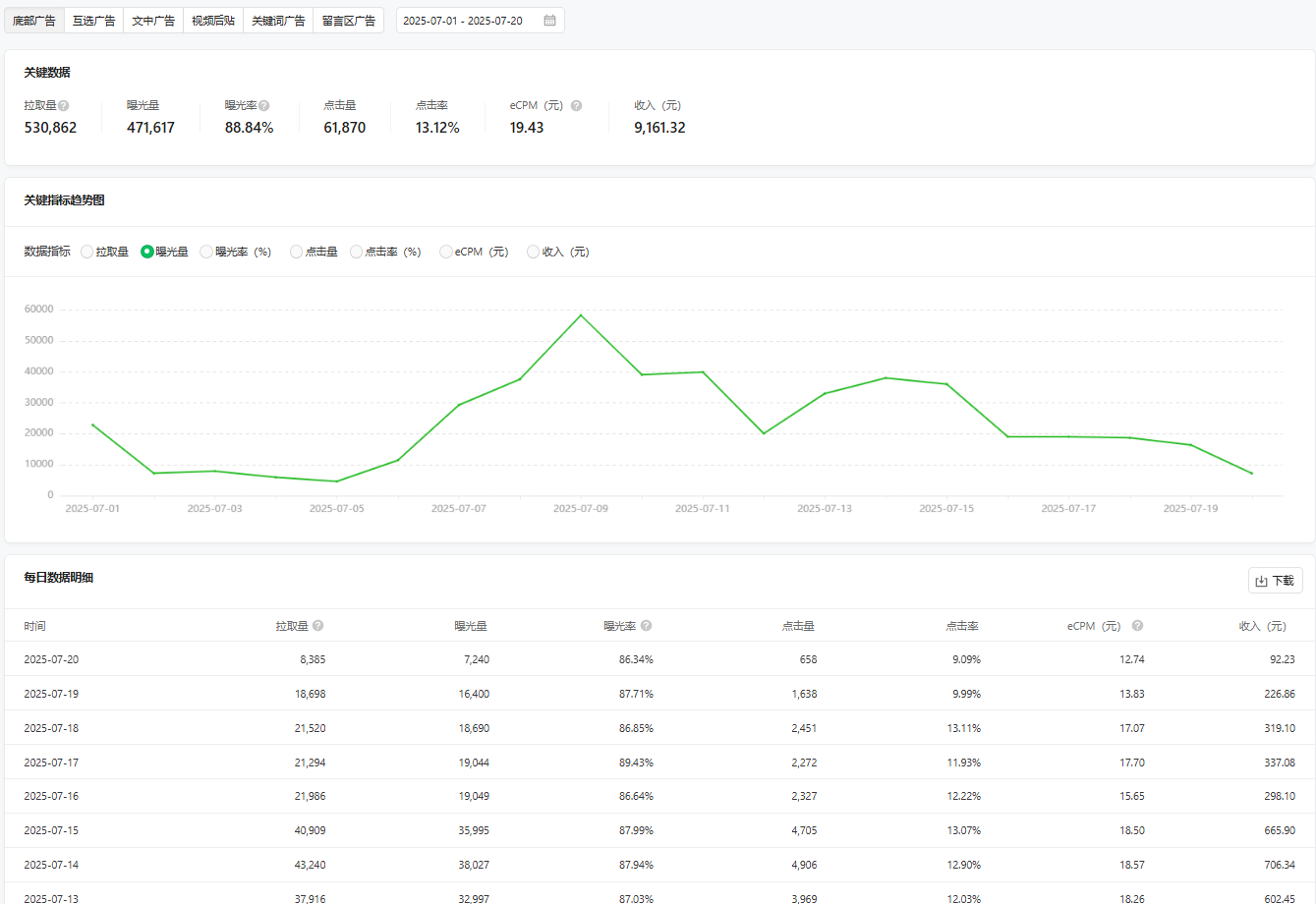Switch to the 底部广告 tab
1316x904 pixels.
(x=34, y=21)
